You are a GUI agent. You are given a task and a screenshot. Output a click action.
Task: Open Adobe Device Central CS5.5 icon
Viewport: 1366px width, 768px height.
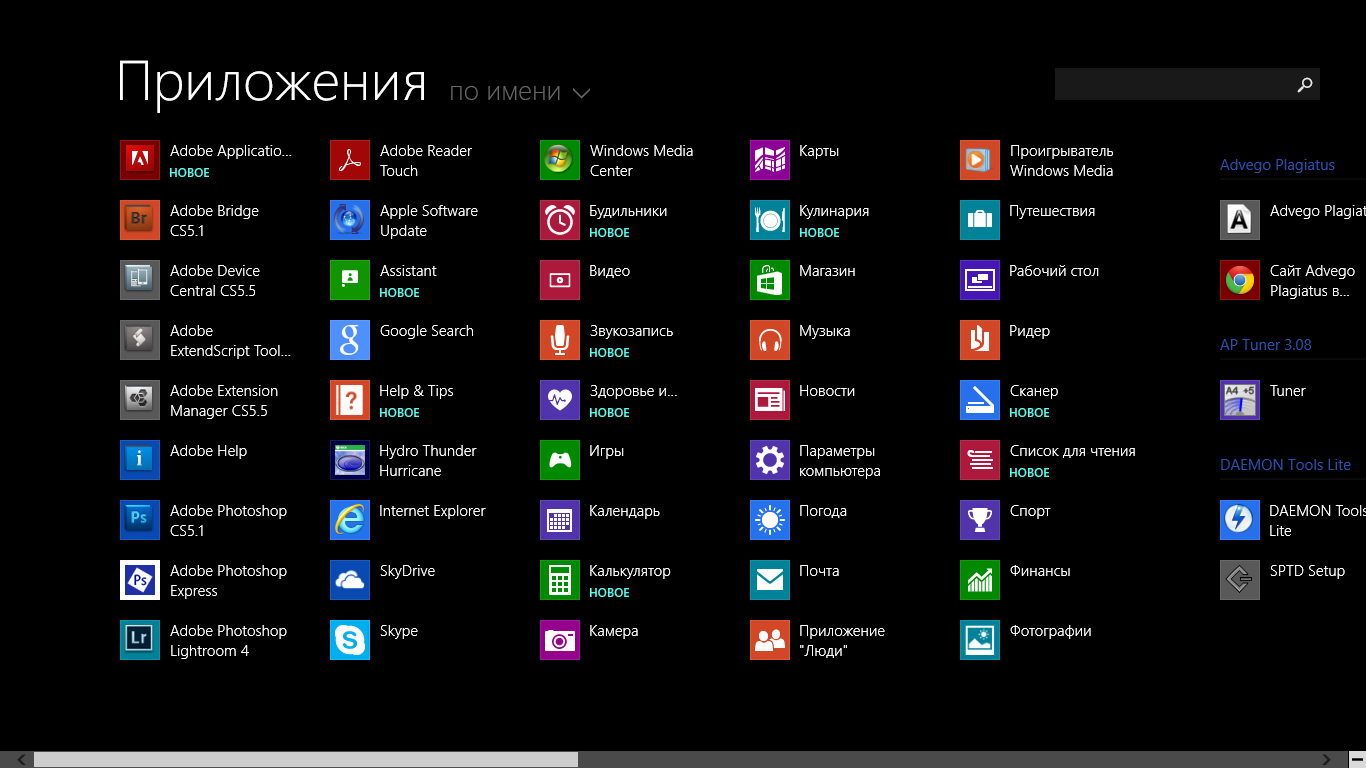(x=140, y=280)
